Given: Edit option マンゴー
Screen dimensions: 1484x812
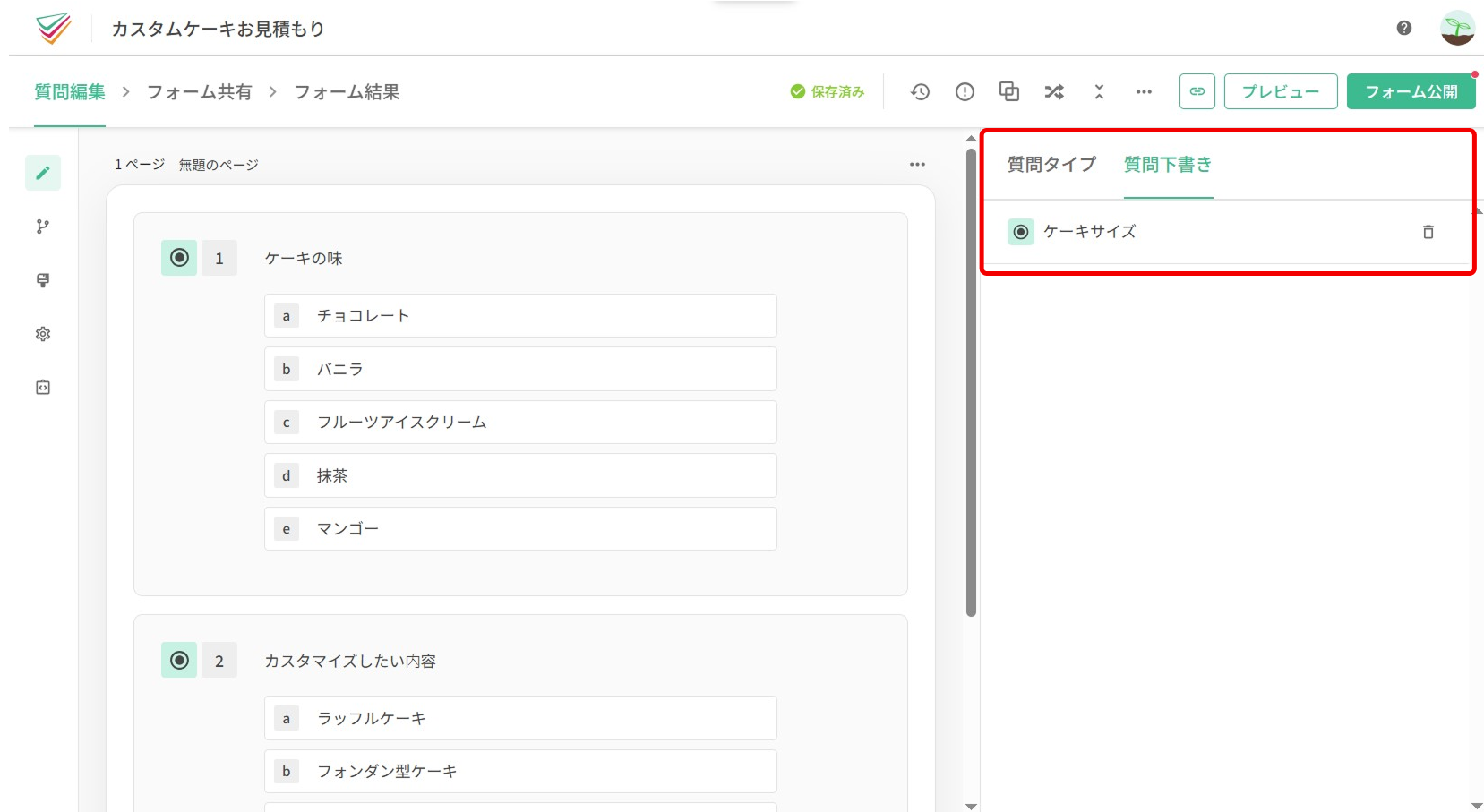Looking at the screenshot, I should pos(520,528).
